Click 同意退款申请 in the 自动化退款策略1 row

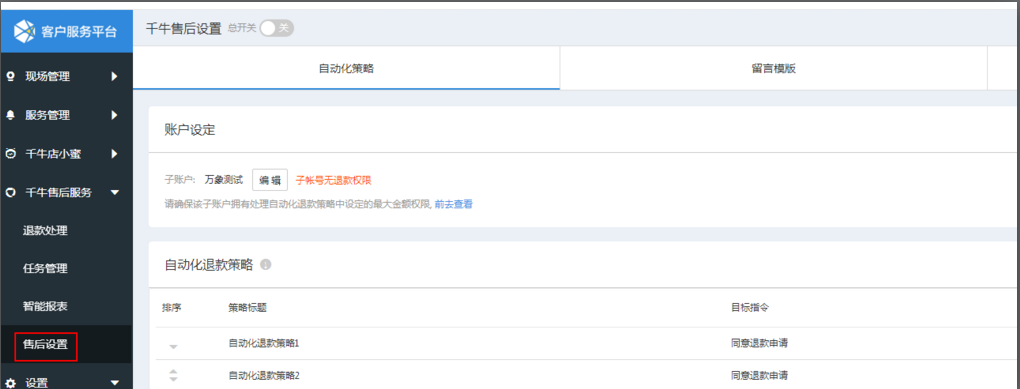coord(760,343)
